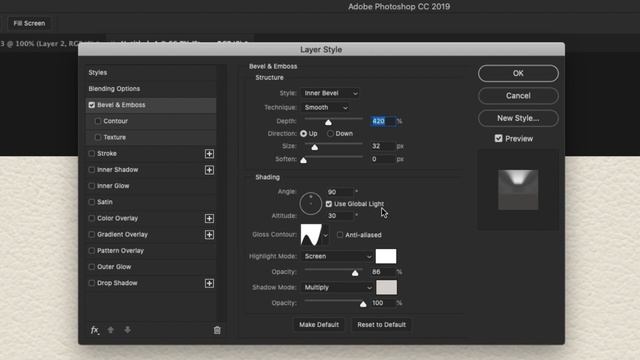Viewport: 640px width, 360px height.
Task: Move effect up with arrow icon
Action: [x=111, y=330]
